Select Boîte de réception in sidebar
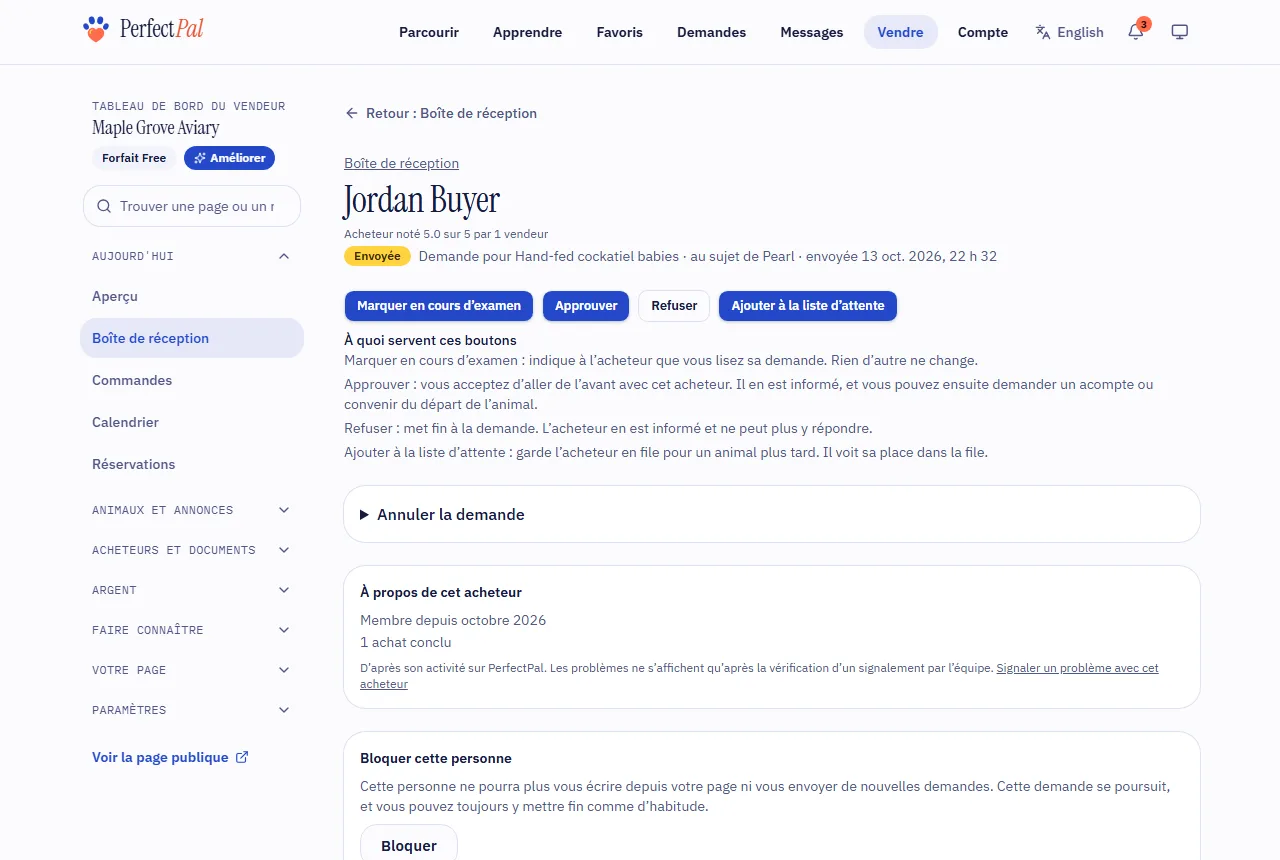The image size is (1280, 860). pos(192,338)
